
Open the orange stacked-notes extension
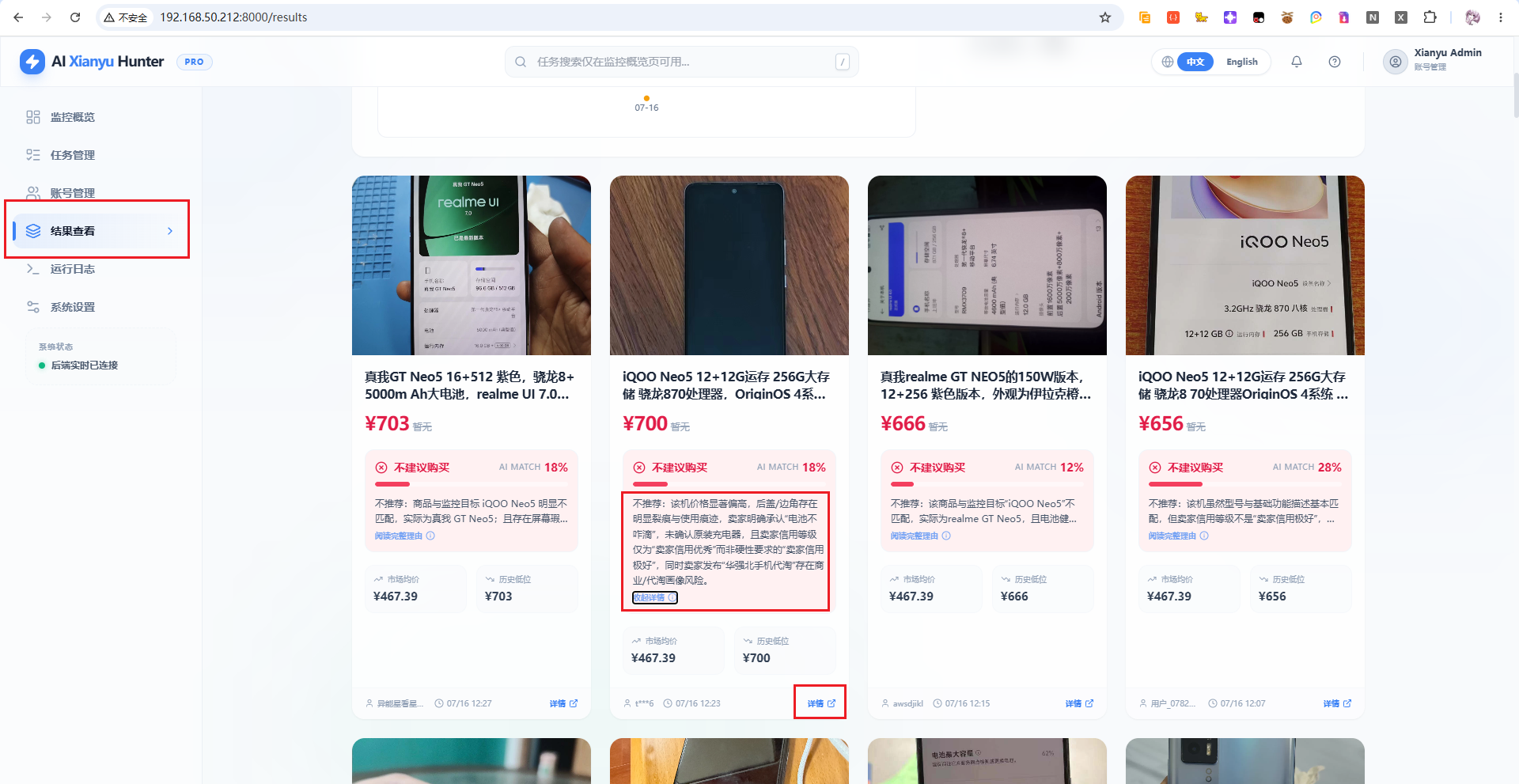pos(1145,17)
